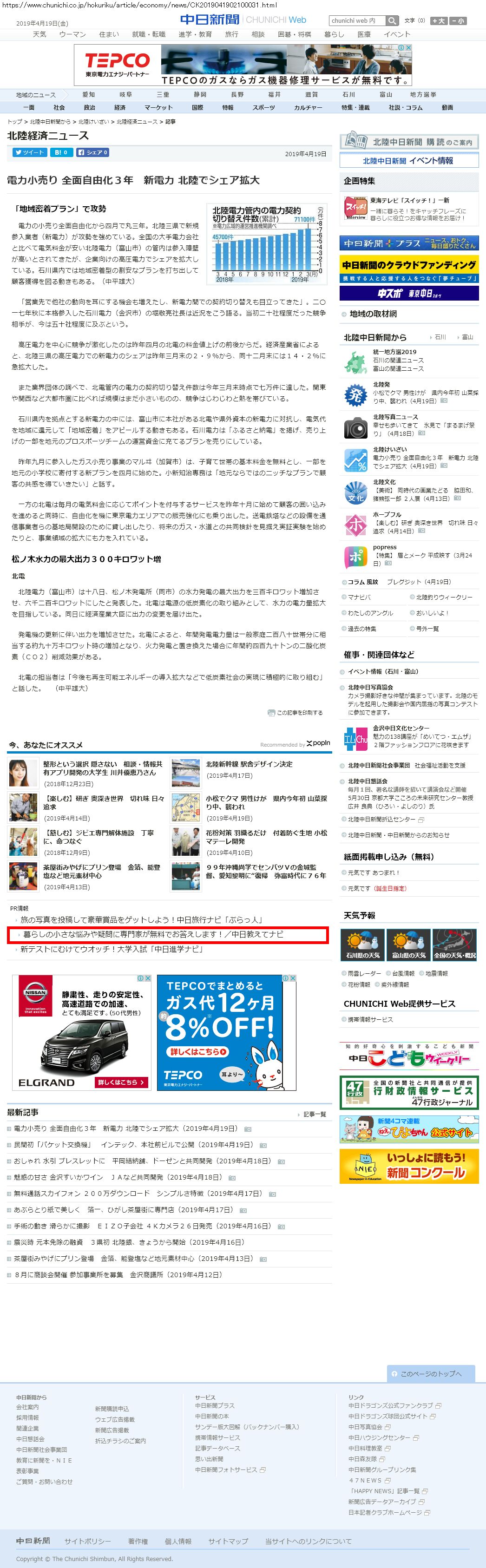
Task: Open 北陸中日新聞 イベント情報 banner
Action: pos(409,161)
